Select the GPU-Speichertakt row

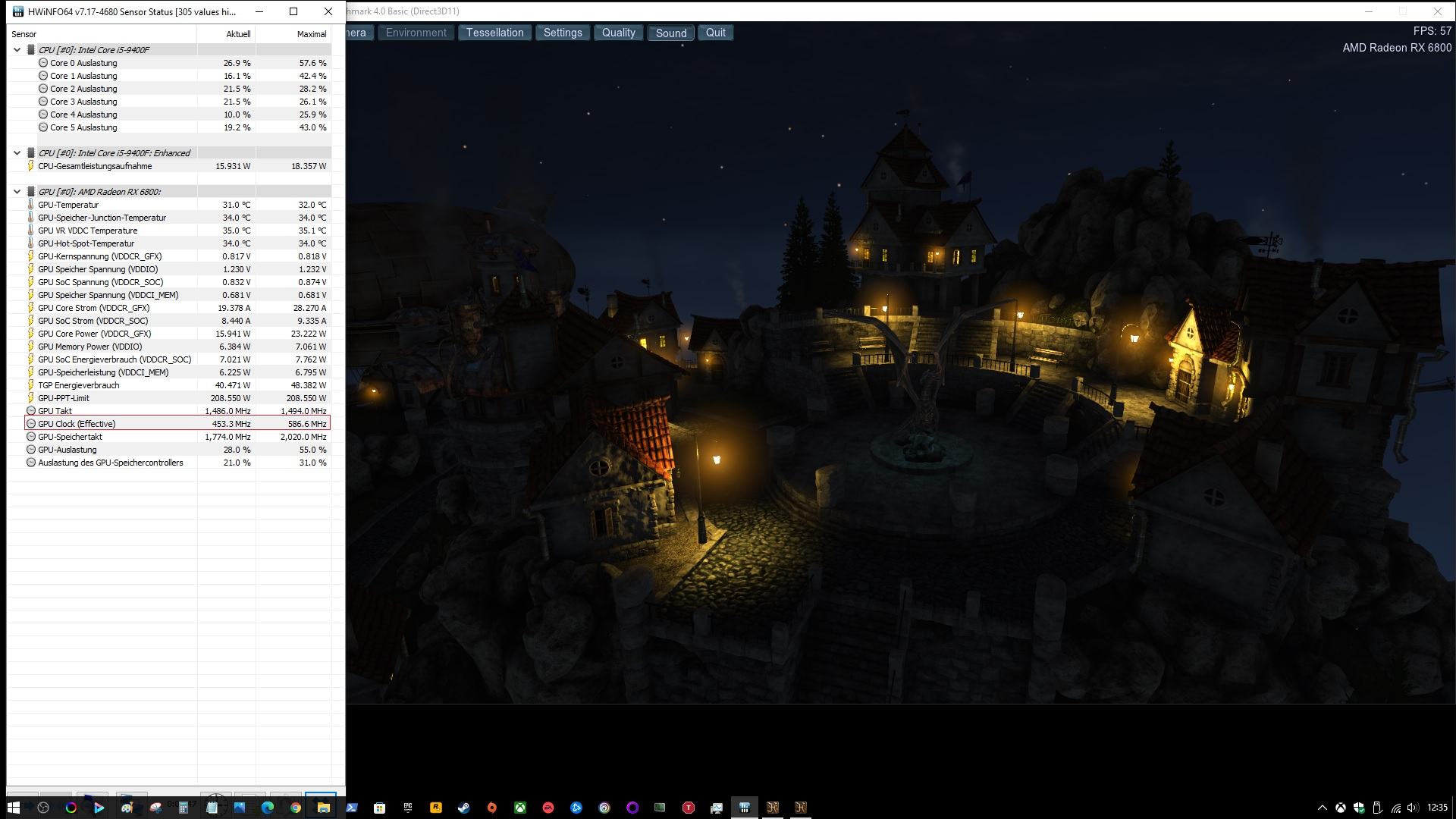tap(177, 437)
